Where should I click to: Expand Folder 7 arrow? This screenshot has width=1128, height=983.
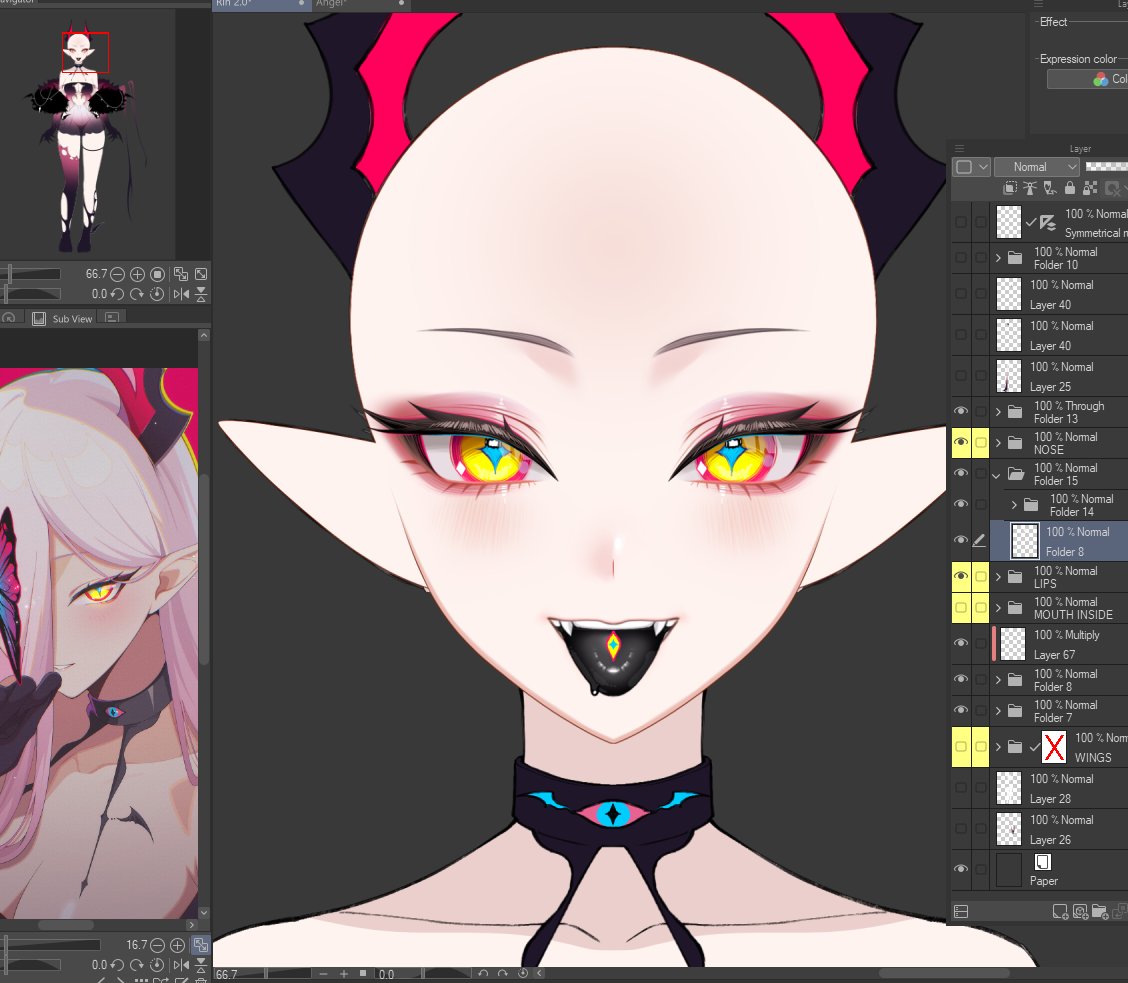coord(998,711)
